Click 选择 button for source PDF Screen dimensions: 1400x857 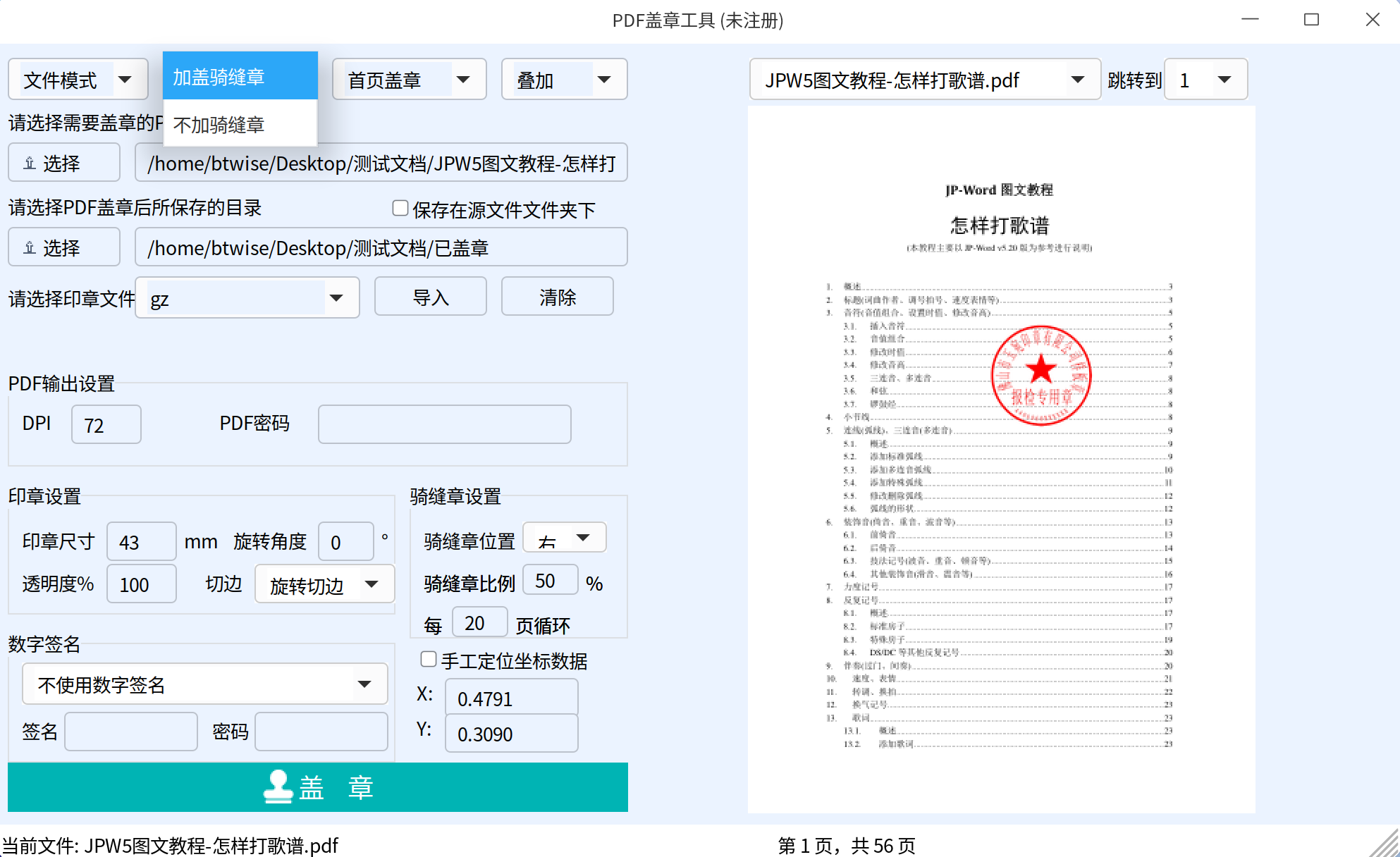pos(64,163)
